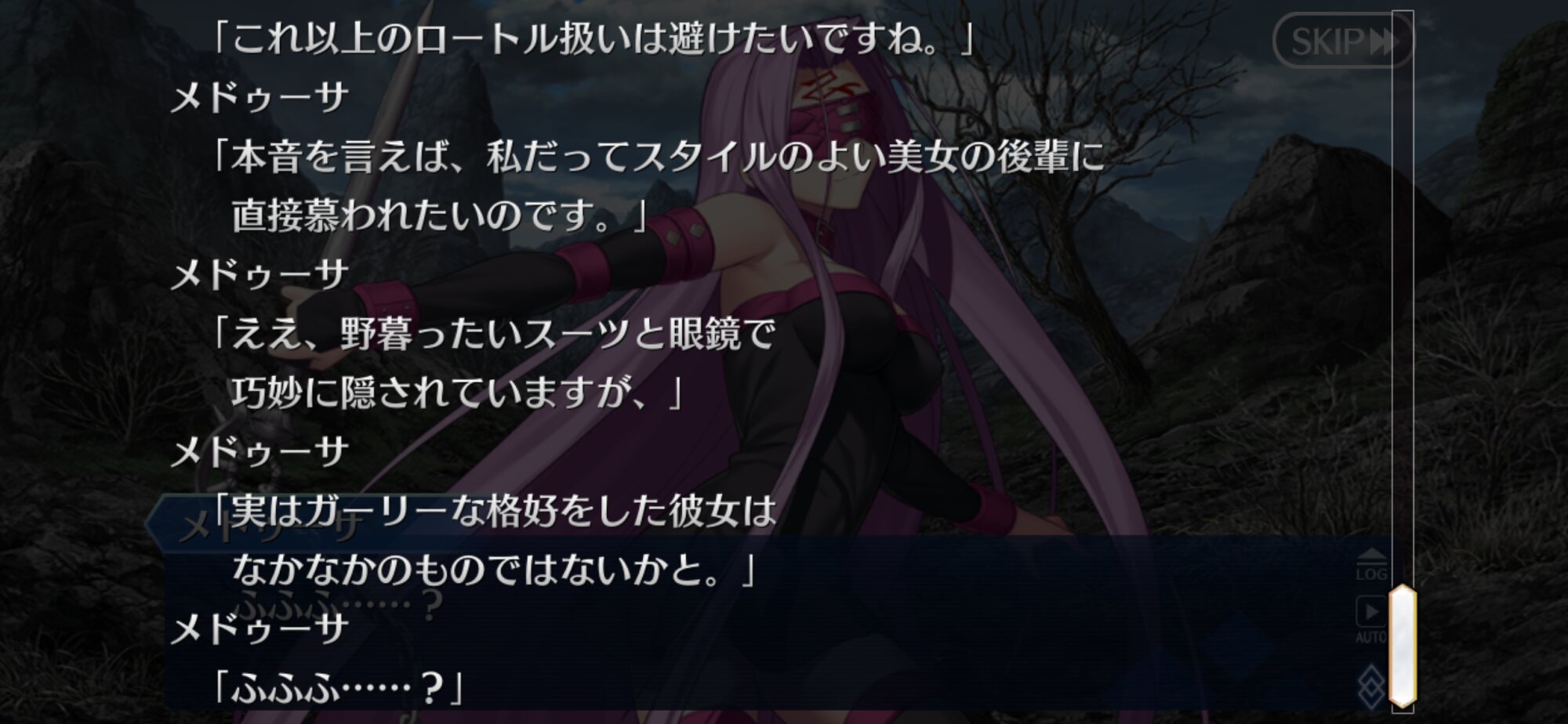
Task: Grab the white scrollbar thumb
Action: (1403, 646)
